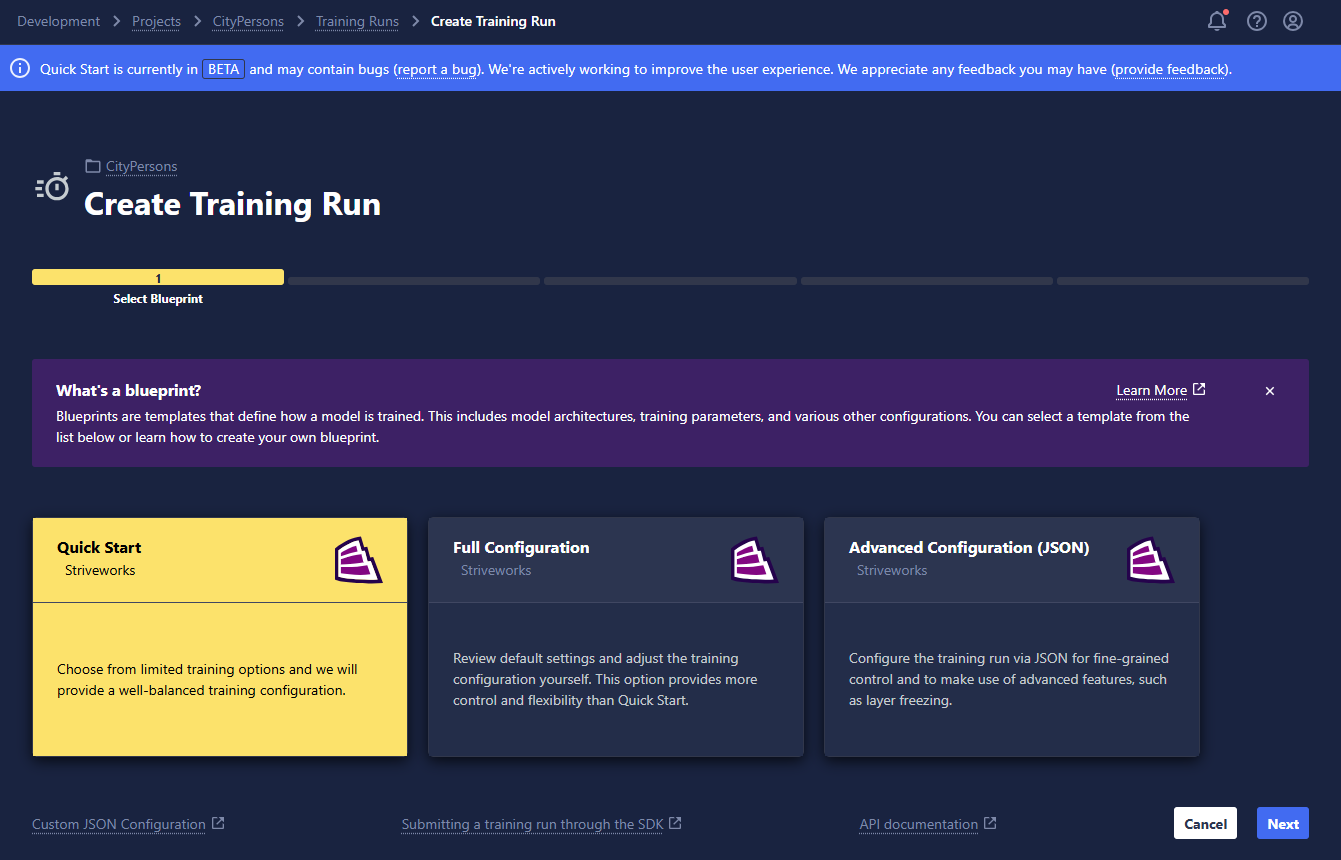Open the CityPersons link above the title
This screenshot has height=860, width=1341.
142,166
